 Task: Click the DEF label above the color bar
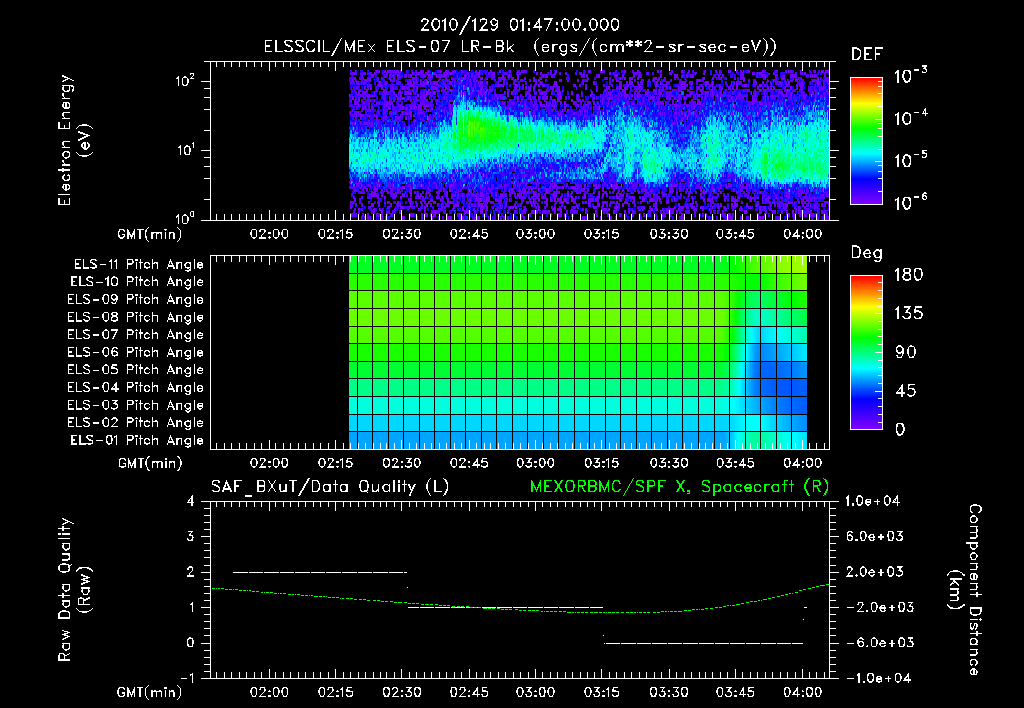coord(866,55)
